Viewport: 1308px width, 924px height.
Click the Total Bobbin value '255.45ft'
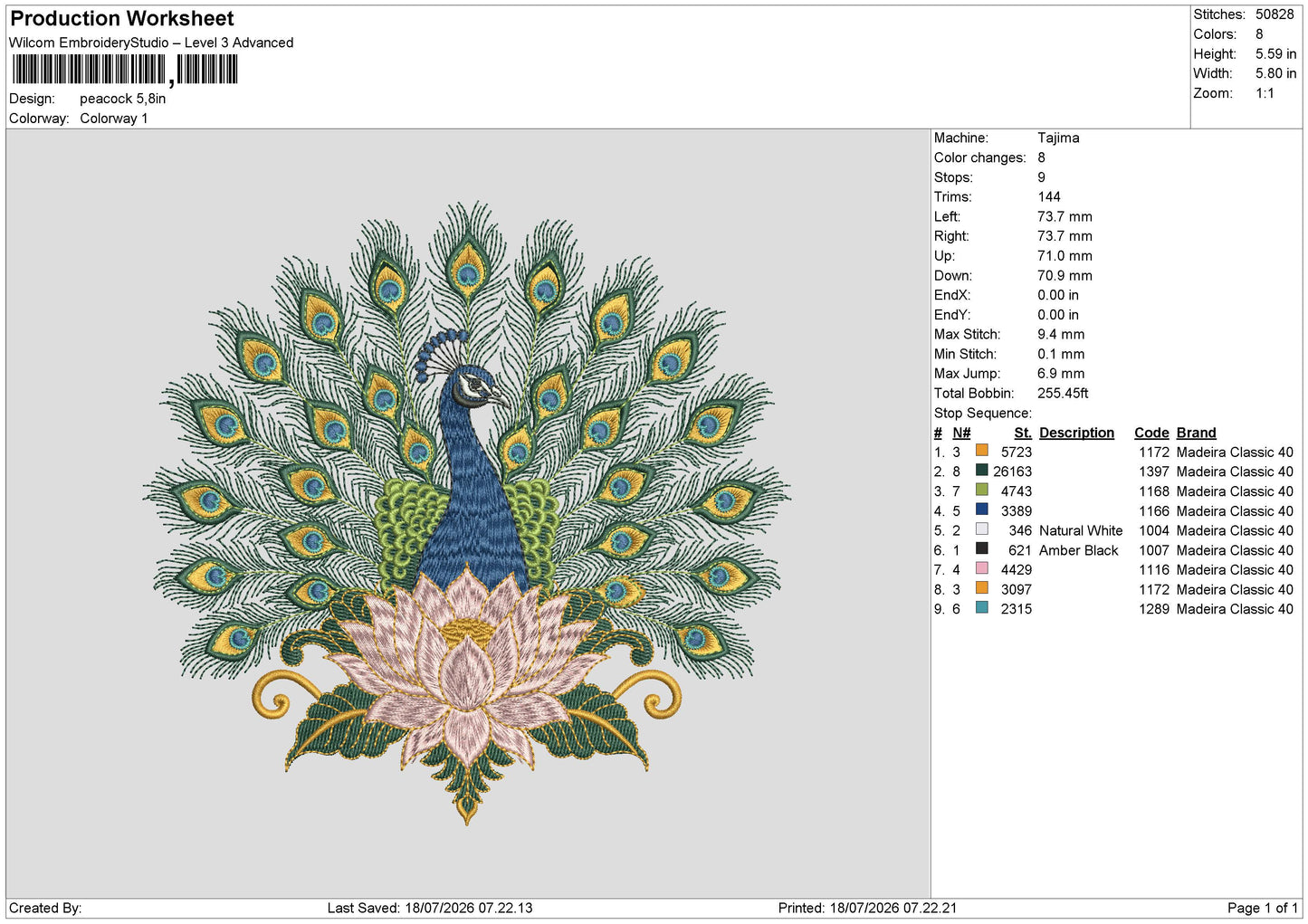[1063, 393]
